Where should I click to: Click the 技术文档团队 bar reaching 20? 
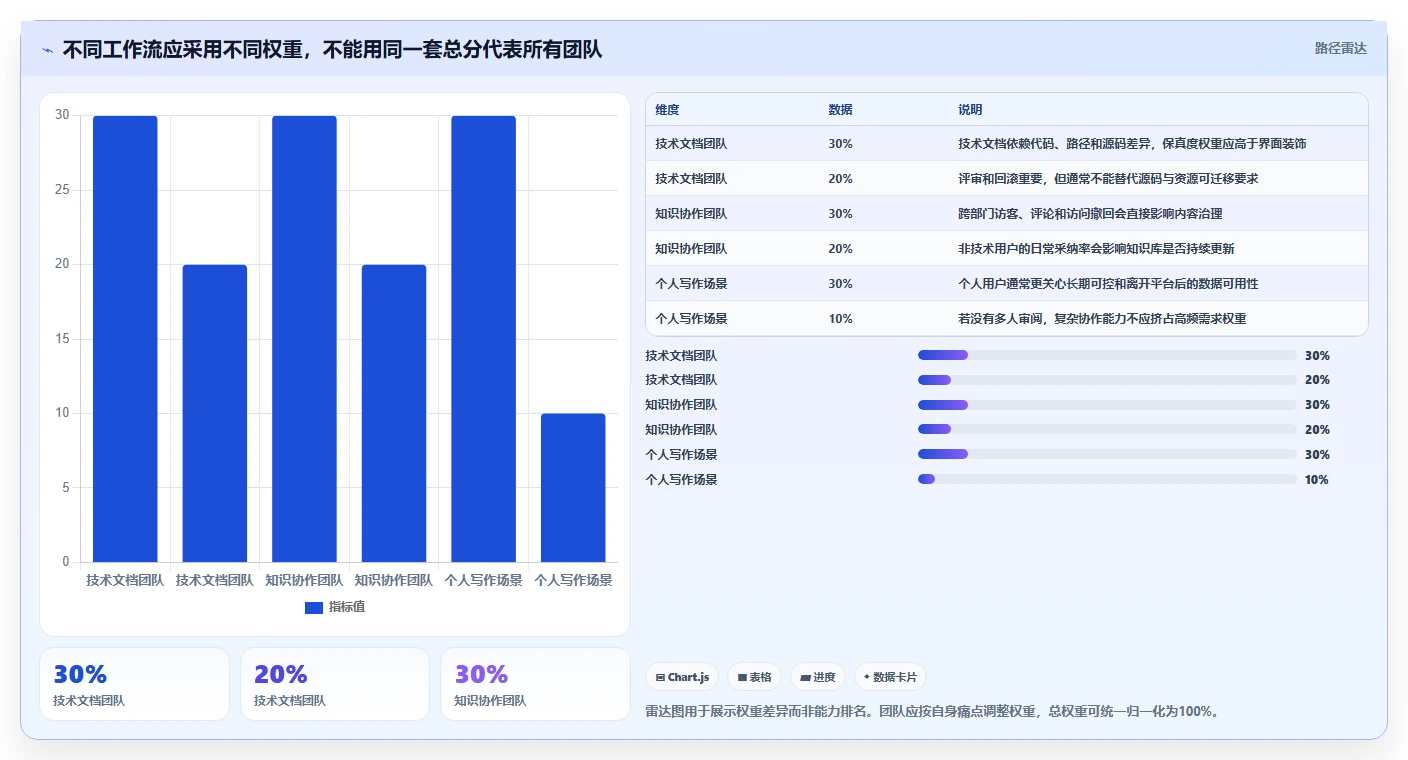[215, 413]
